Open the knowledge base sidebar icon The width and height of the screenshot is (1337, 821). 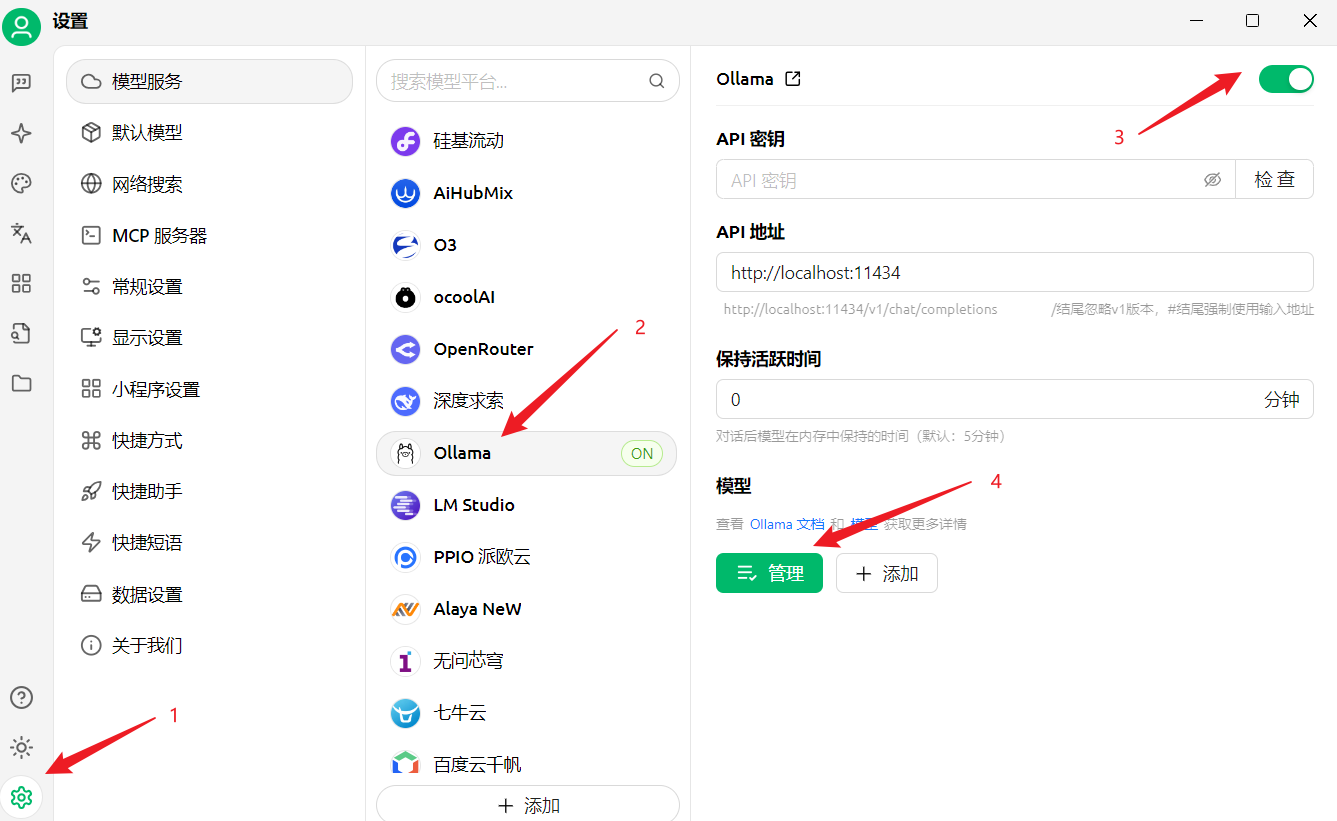pos(21,333)
